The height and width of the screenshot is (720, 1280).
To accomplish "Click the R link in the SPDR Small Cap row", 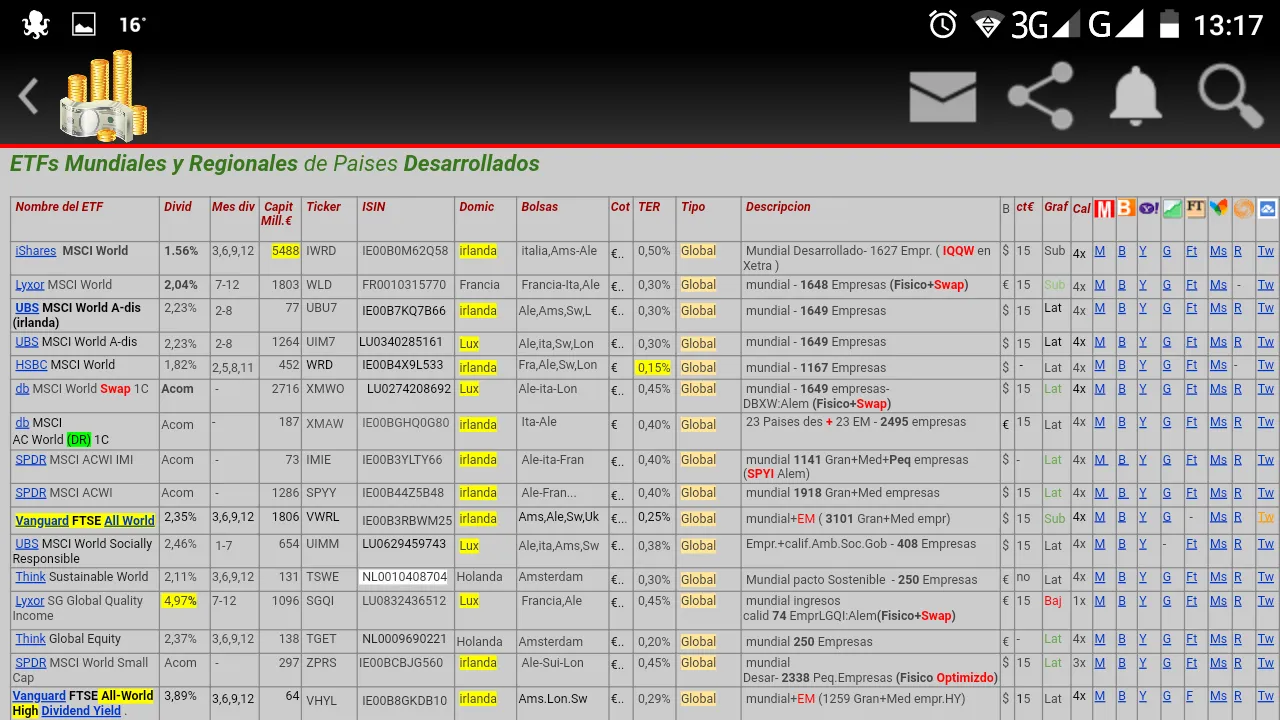I will coord(1238,663).
